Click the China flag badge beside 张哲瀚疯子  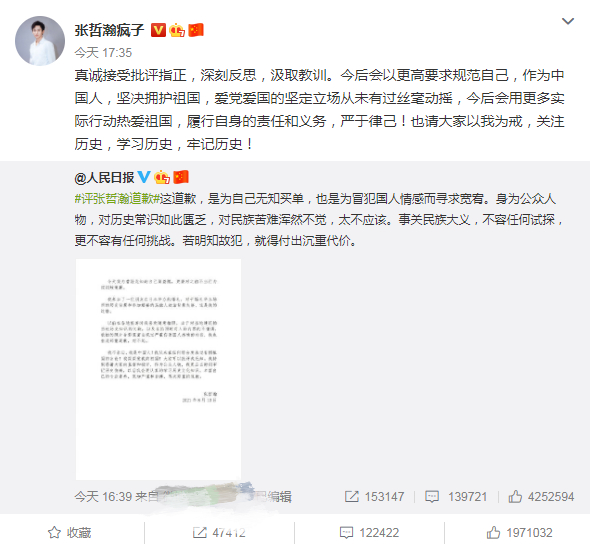pyautogui.click(x=196, y=30)
